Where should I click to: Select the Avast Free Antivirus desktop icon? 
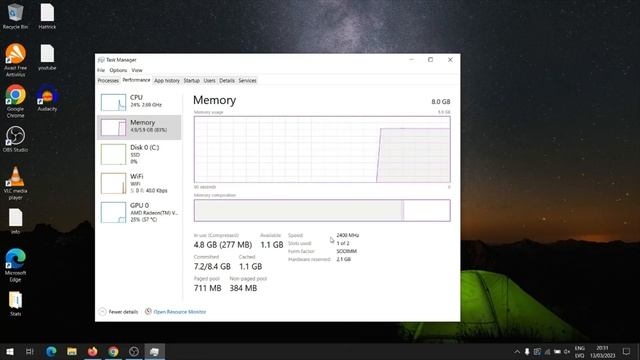click(x=16, y=60)
